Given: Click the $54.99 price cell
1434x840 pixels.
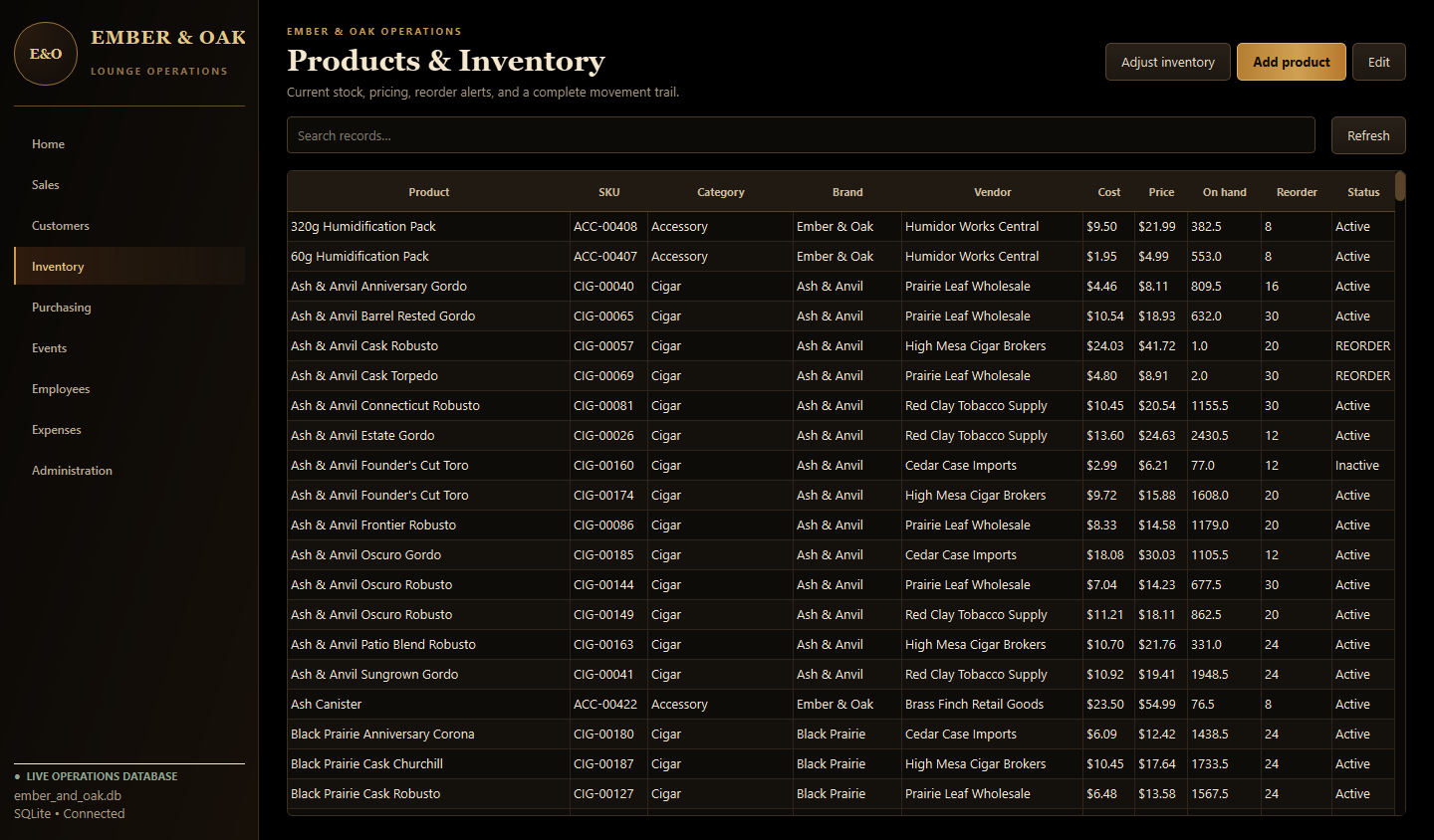Looking at the screenshot, I should [x=1161, y=705].
